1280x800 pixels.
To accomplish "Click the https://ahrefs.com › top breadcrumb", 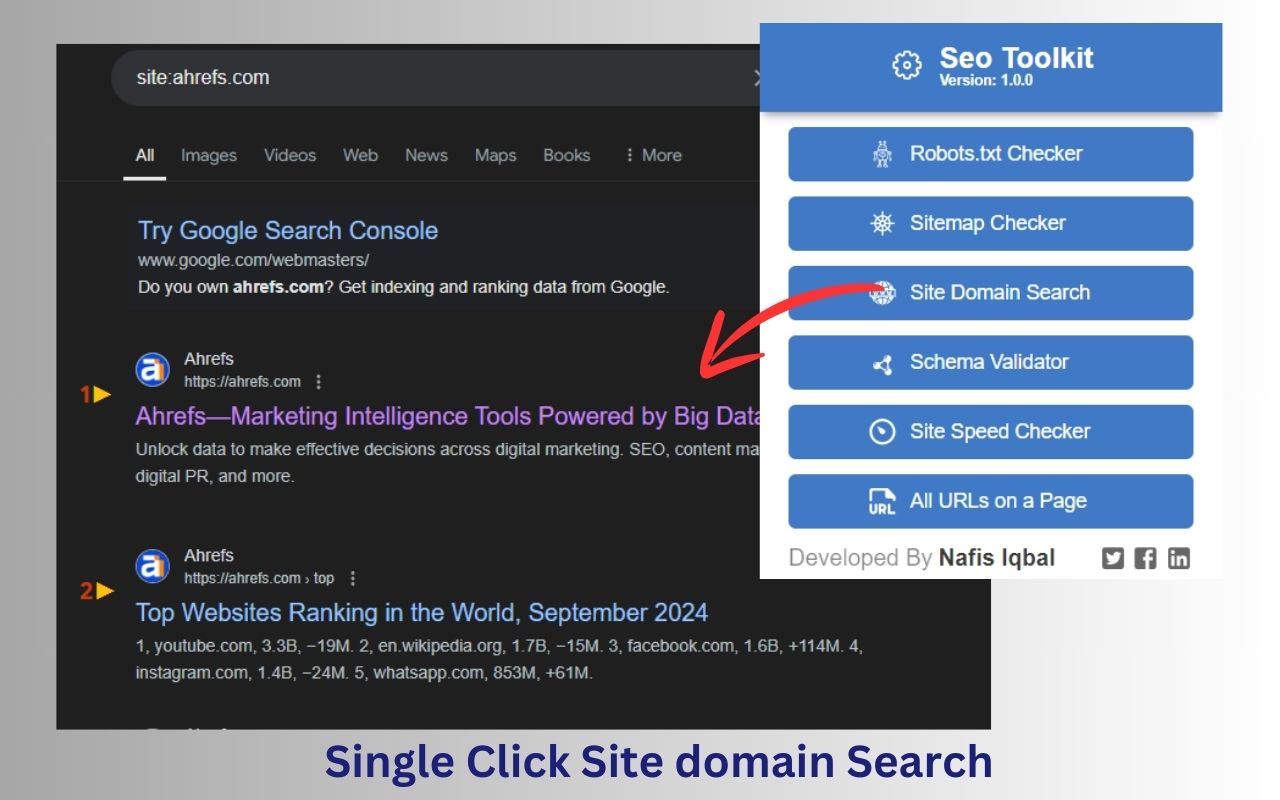I will point(259,578).
